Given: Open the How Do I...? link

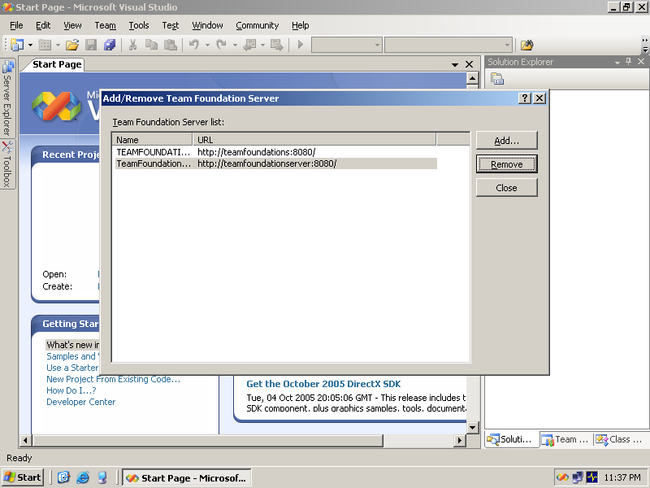Looking at the screenshot, I should click(71, 391).
